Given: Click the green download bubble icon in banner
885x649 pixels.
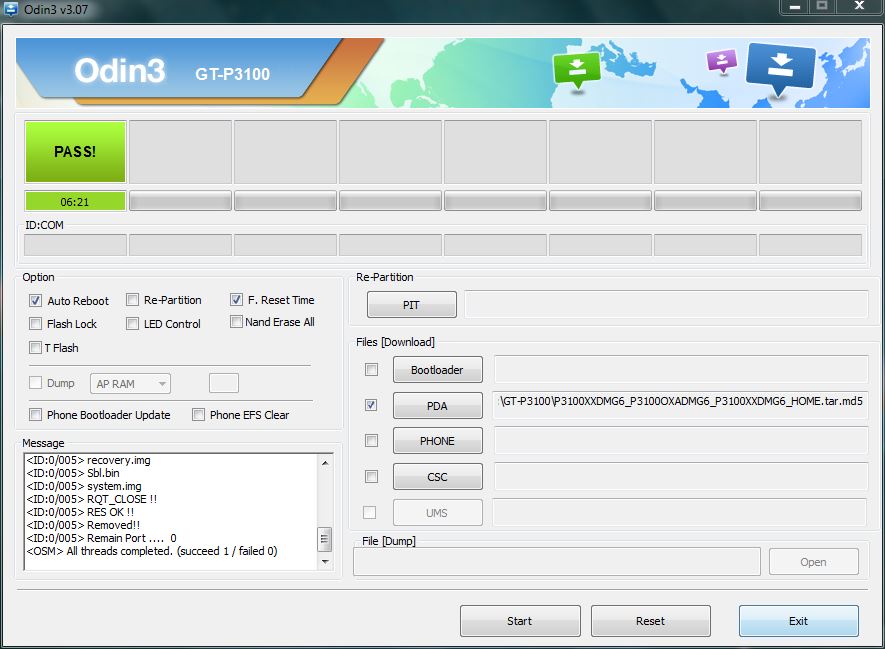Looking at the screenshot, I should click(576, 70).
